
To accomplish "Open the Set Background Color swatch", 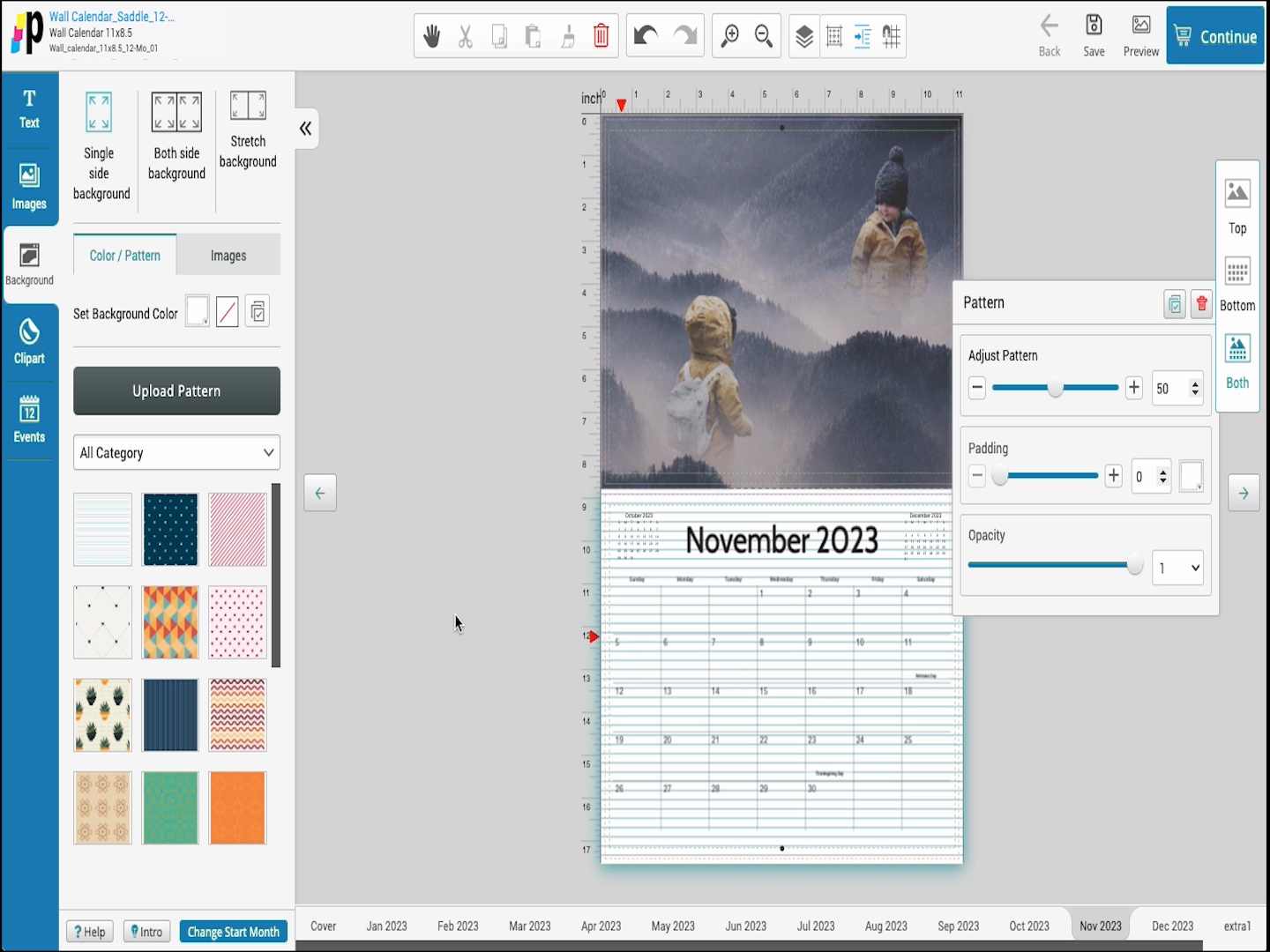I will [x=198, y=312].
